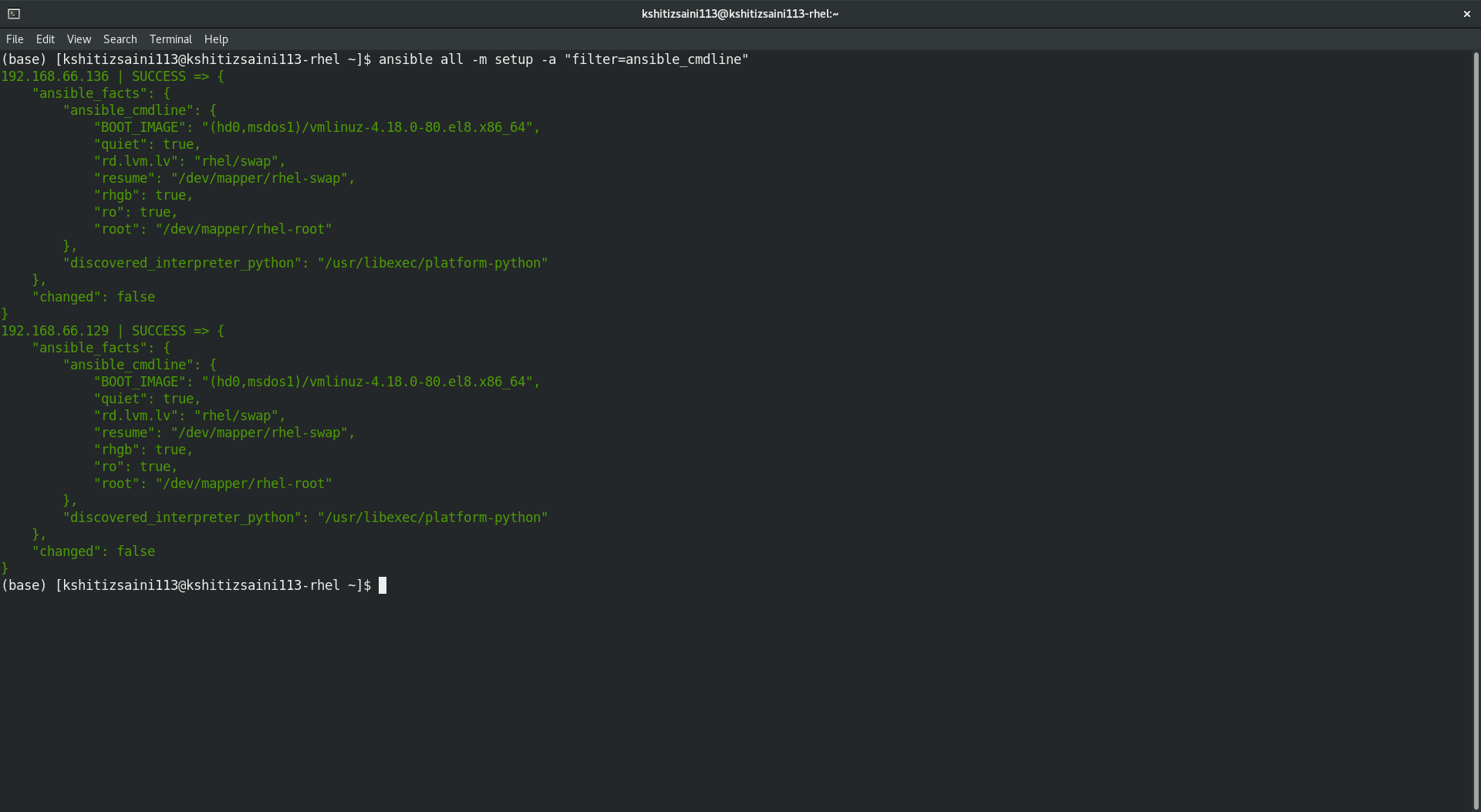1481x812 pixels.
Task: Click the first "ansible_cmdline": { line
Action: pos(140,110)
